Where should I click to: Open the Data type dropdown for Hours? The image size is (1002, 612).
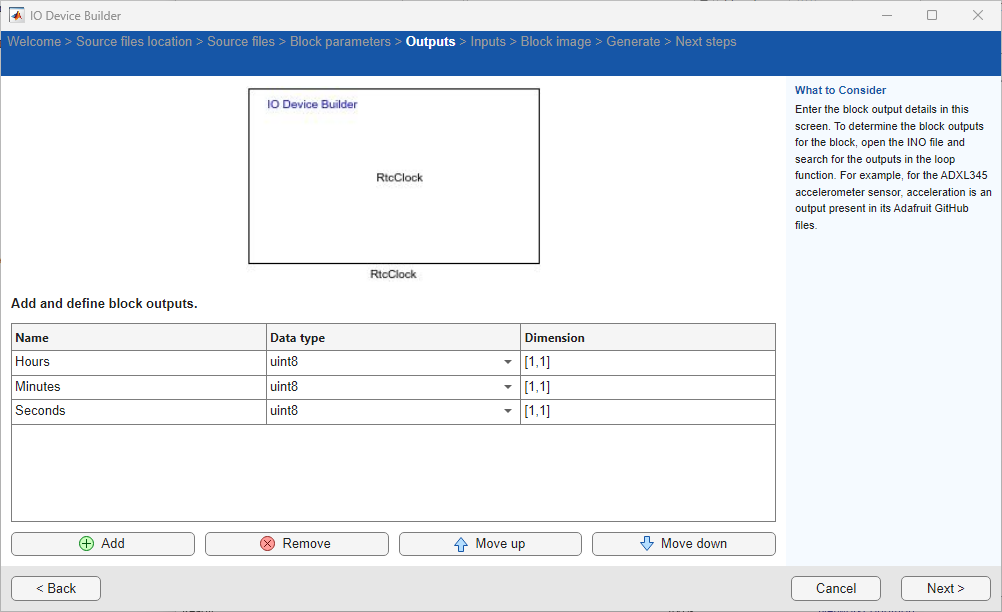click(x=507, y=362)
